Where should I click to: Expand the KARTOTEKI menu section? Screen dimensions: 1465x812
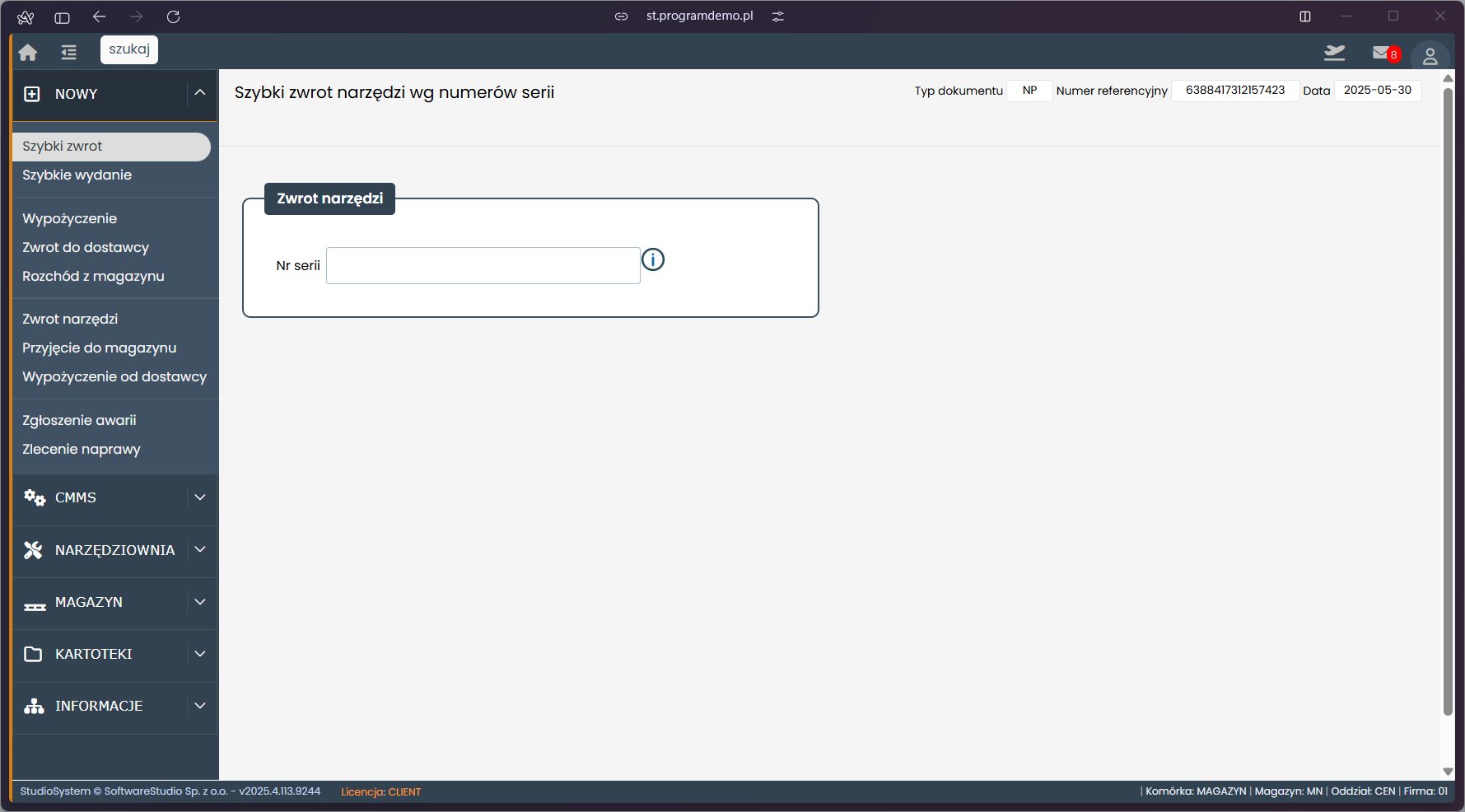[x=200, y=654]
